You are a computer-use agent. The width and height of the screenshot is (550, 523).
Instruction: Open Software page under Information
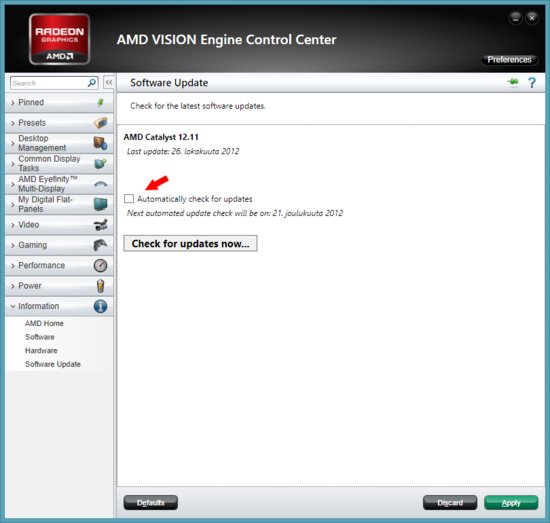tap(40, 337)
